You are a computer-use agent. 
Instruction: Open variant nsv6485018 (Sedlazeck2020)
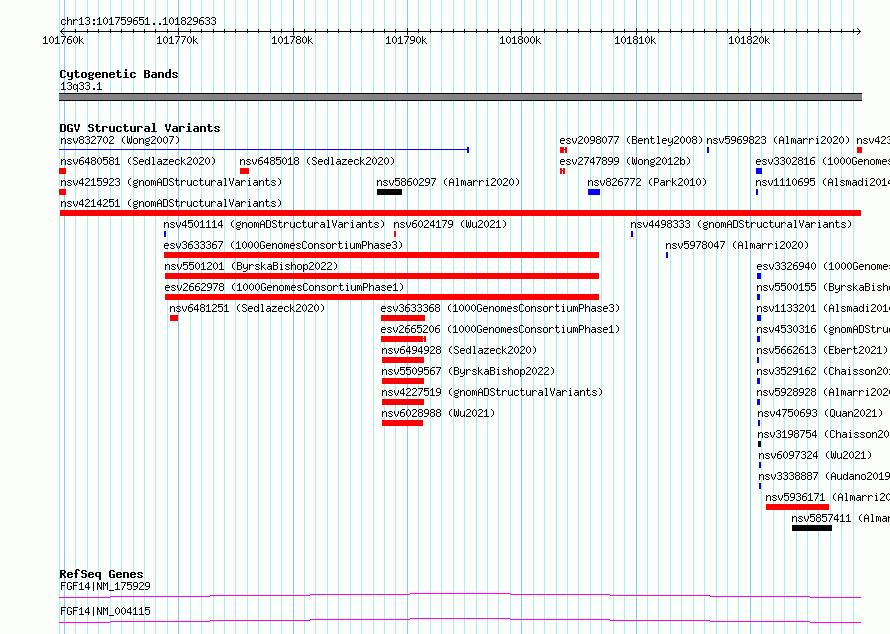[x=317, y=161]
